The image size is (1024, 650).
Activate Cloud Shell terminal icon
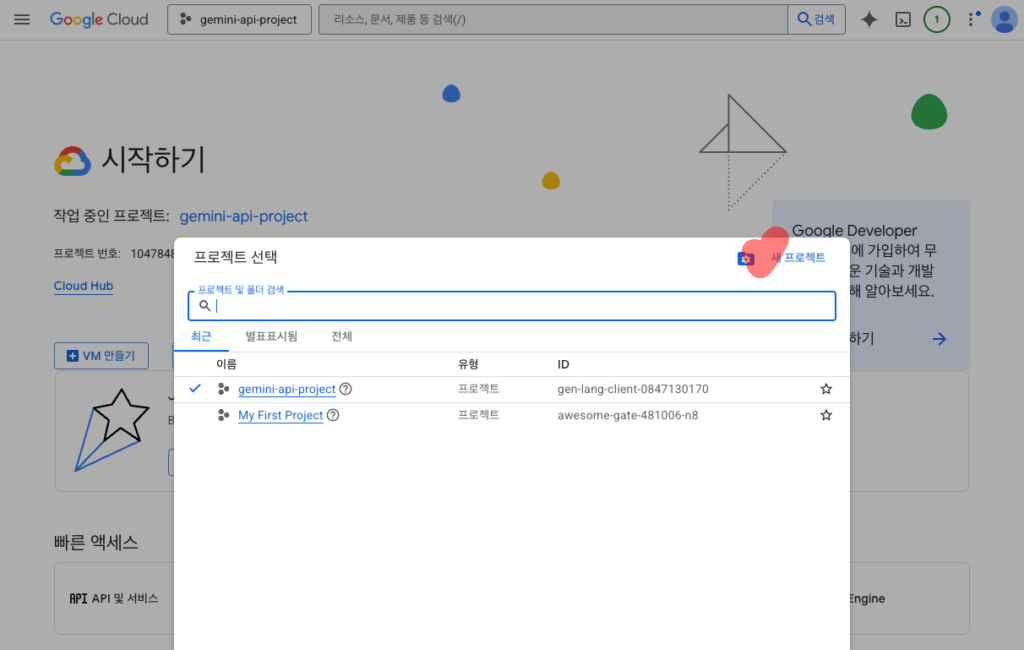point(903,20)
